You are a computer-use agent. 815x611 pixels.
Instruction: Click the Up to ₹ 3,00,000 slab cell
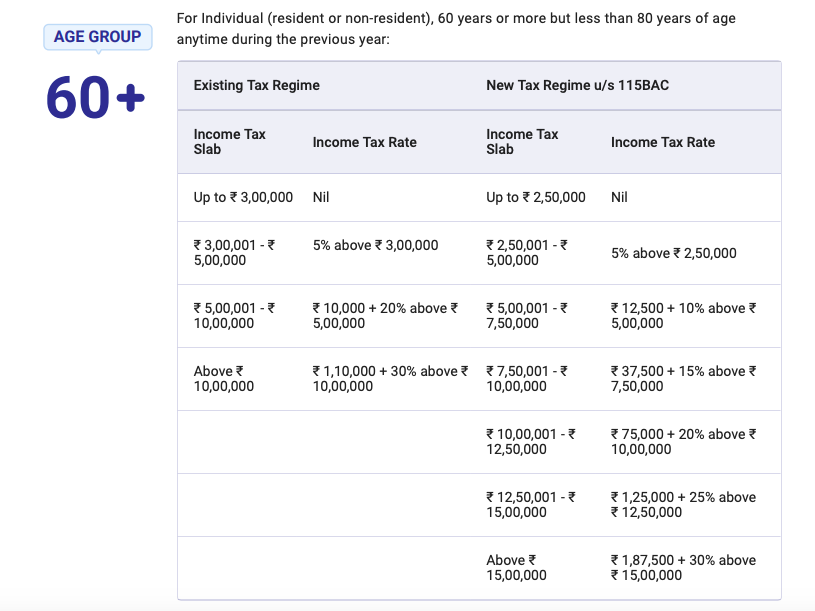coord(243,197)
